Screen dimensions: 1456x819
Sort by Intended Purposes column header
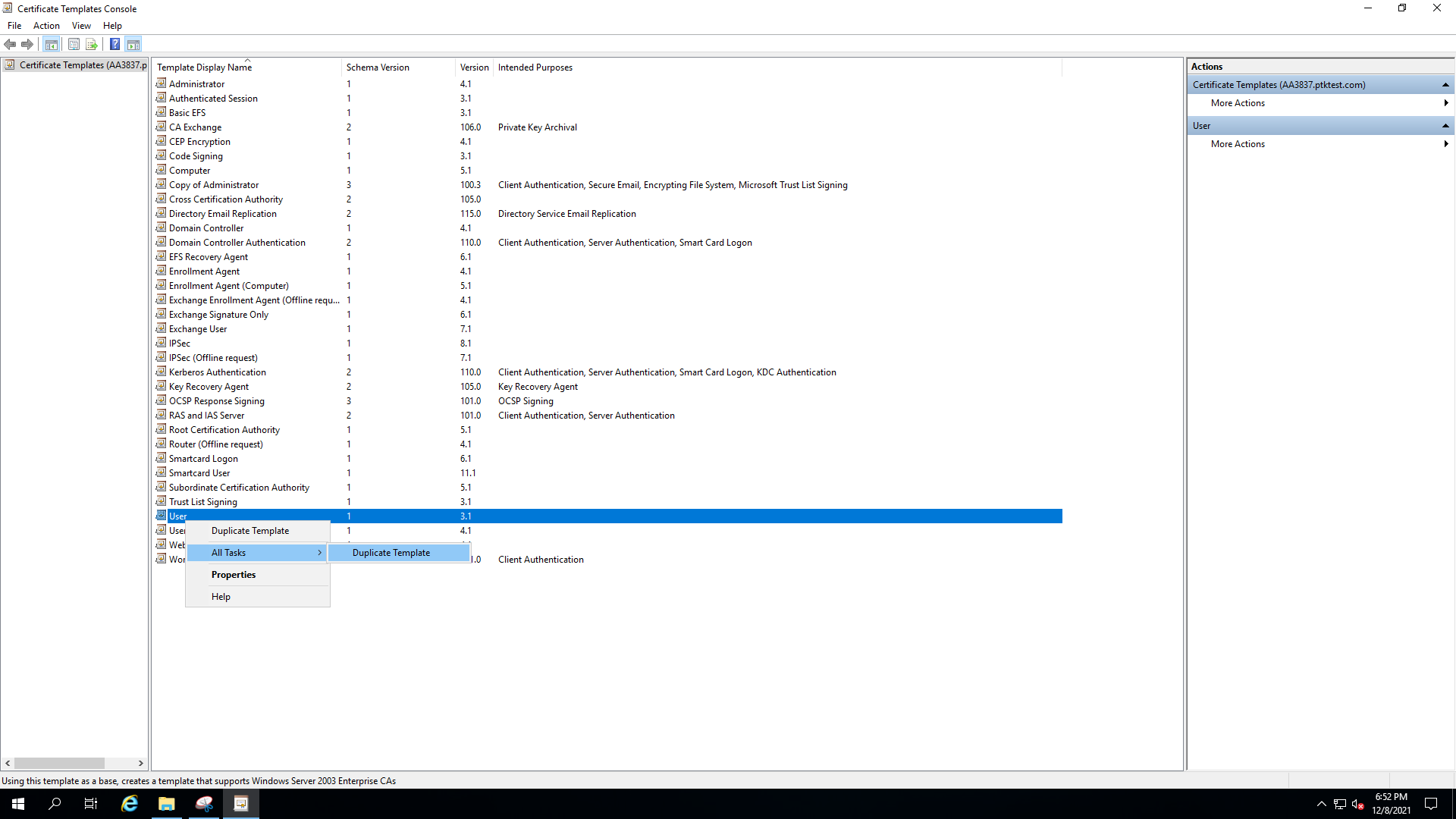(x=777, y=67)
